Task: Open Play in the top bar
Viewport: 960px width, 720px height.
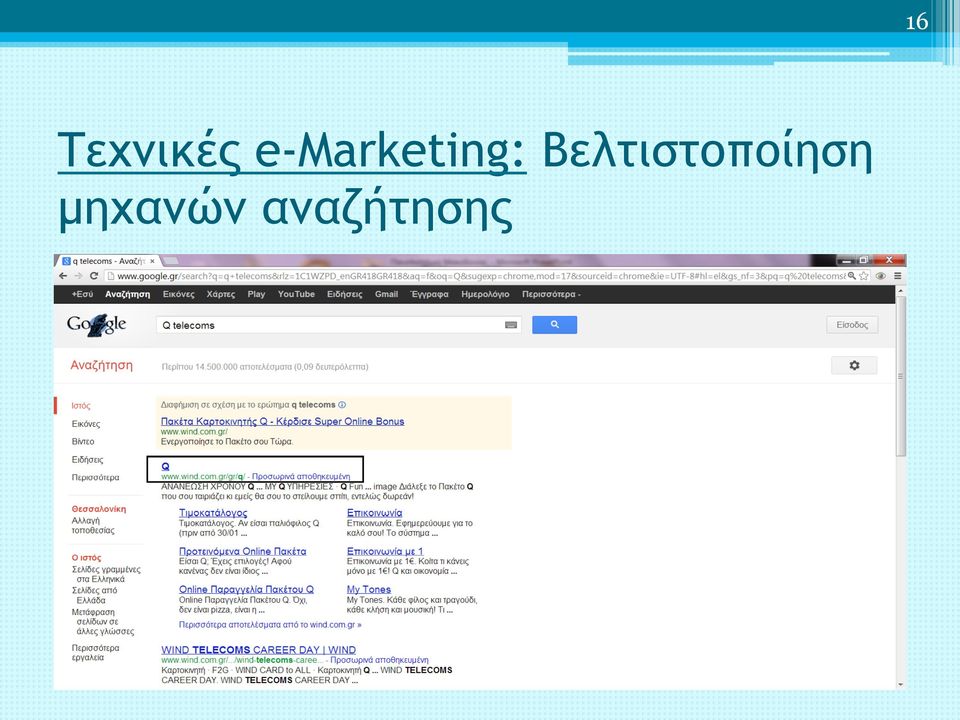Action: (x=256, y=294)
